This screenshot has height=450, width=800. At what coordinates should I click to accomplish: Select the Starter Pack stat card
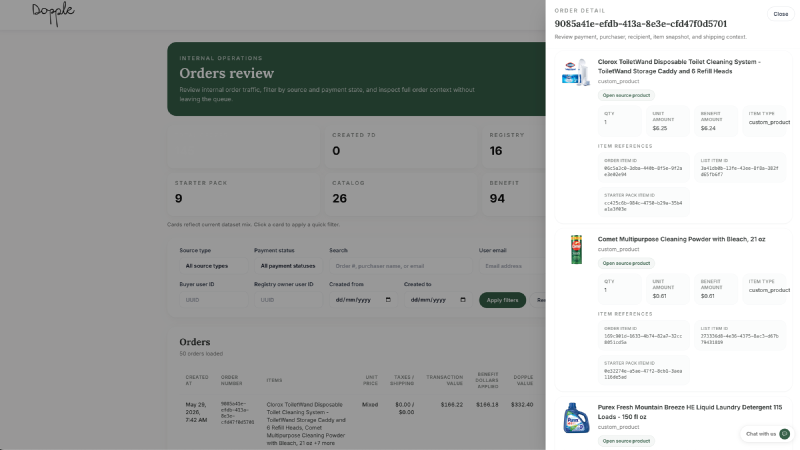243,194
